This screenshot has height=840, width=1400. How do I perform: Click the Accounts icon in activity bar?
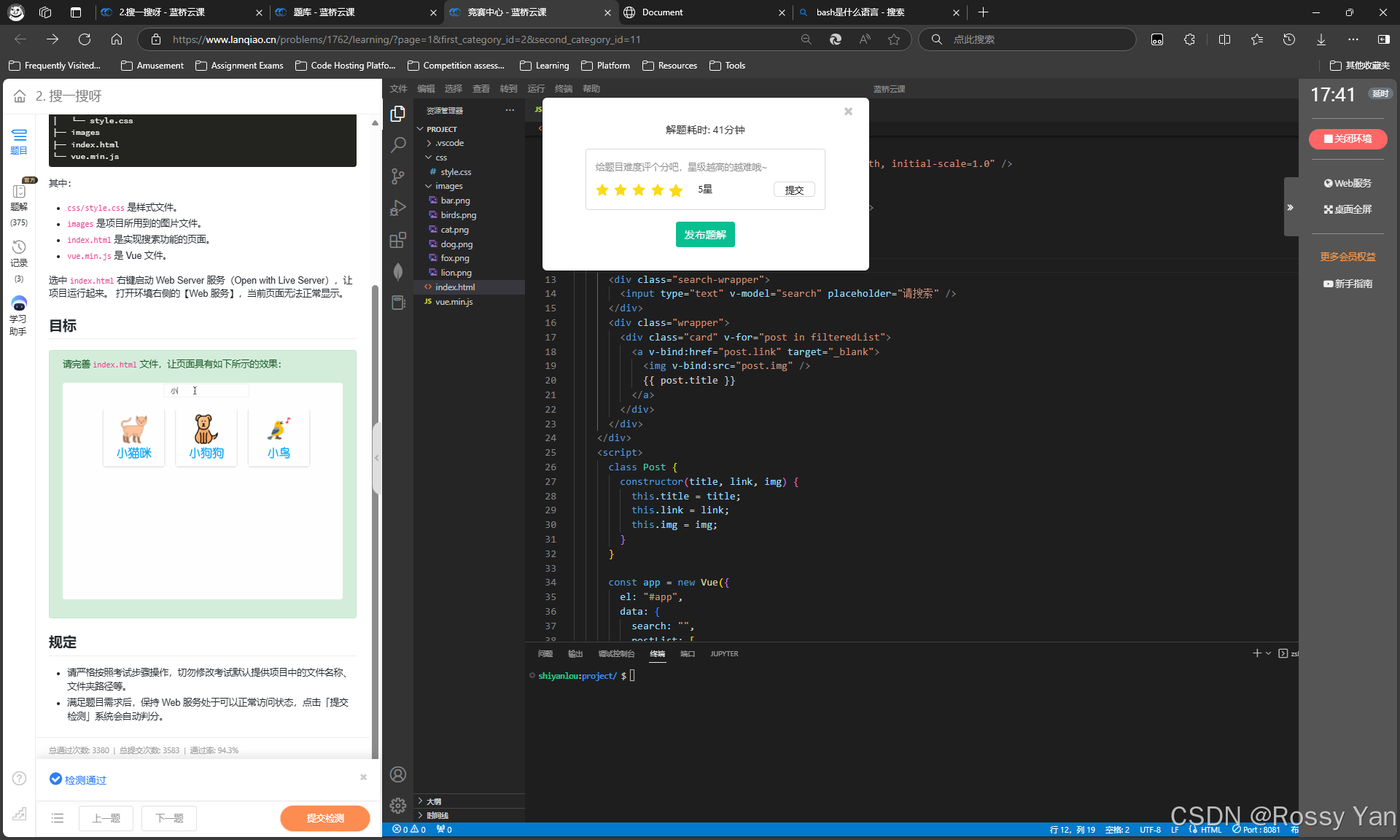(398, 774)
